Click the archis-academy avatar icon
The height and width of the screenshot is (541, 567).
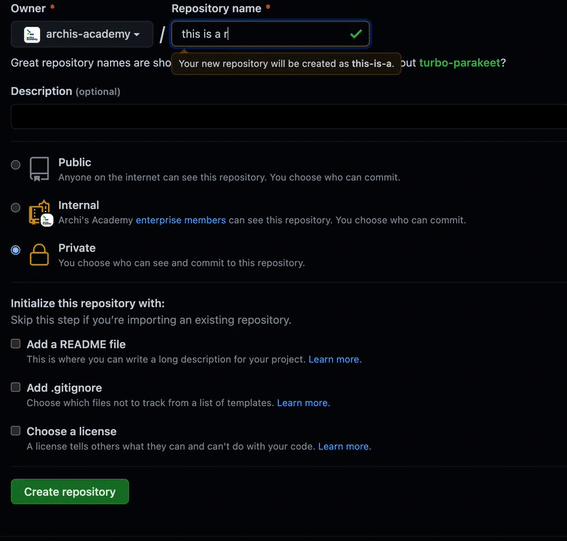(32, 35)
